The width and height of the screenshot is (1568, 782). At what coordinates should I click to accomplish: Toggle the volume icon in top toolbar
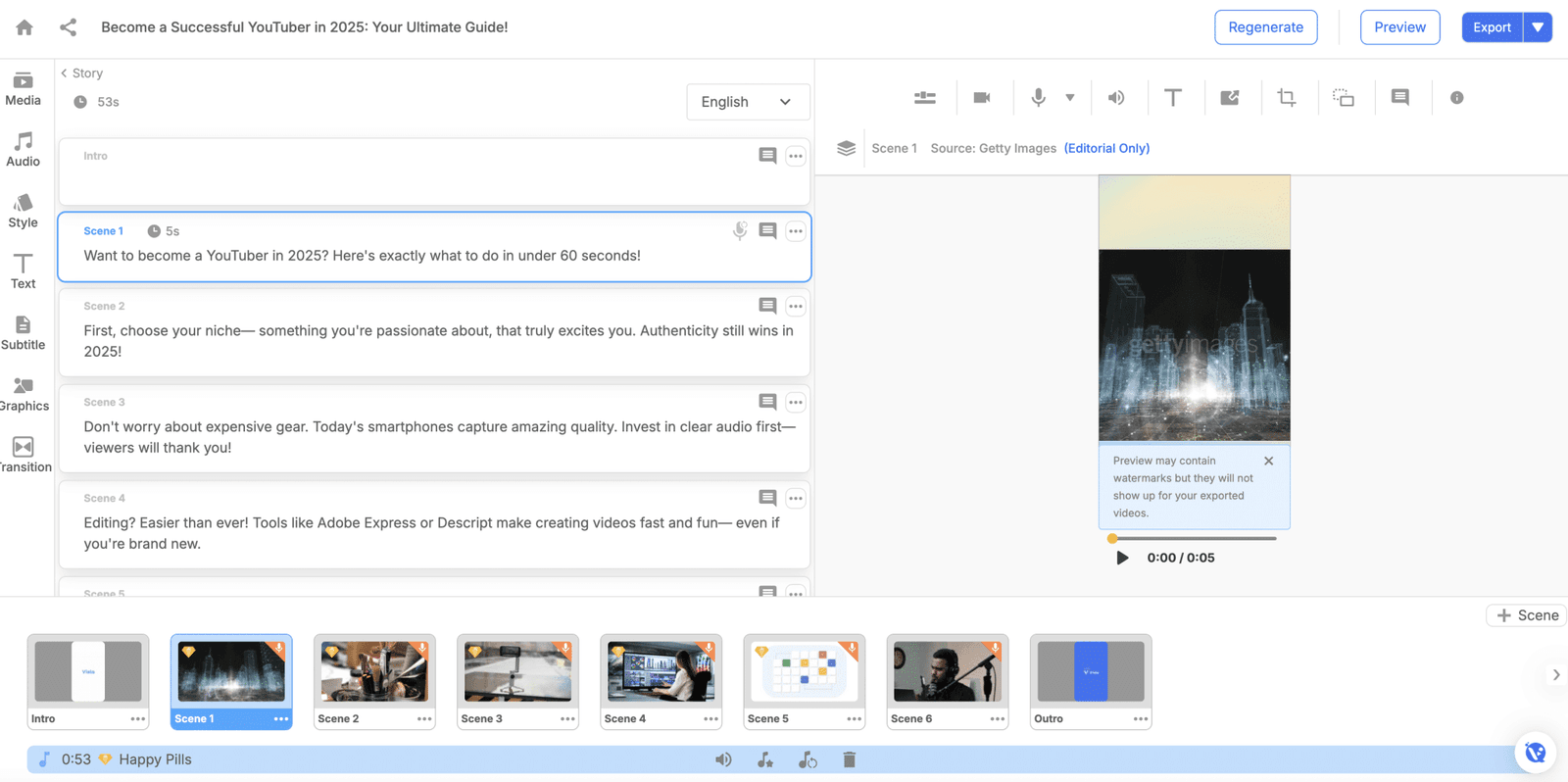[1116, 97]
